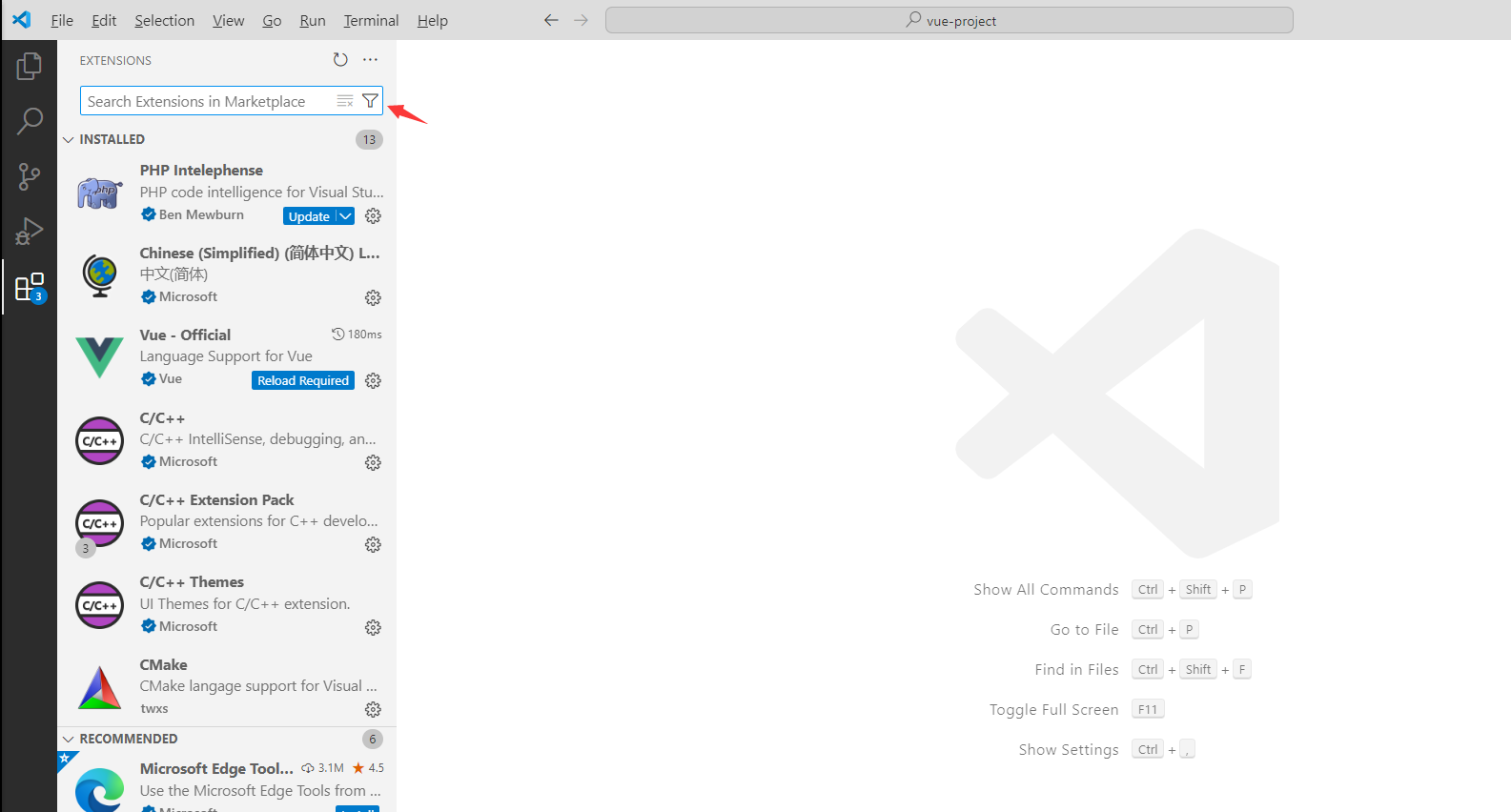Click the F11 key hint

[x=1148, y=710]
